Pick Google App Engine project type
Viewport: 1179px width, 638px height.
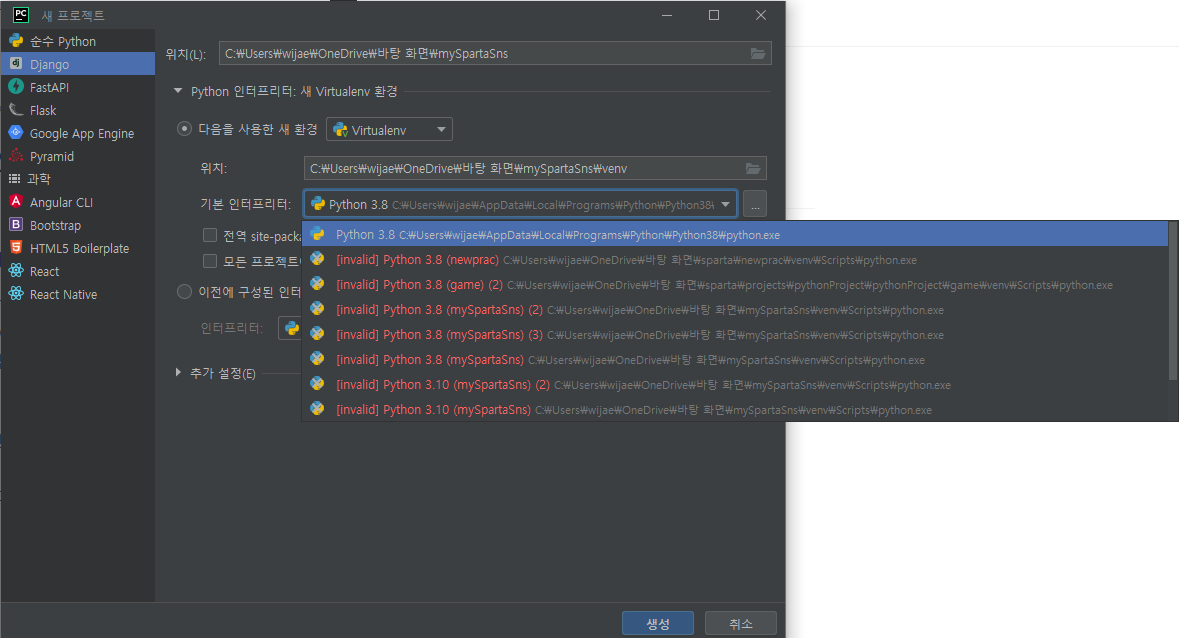click(x=78, y=133)
